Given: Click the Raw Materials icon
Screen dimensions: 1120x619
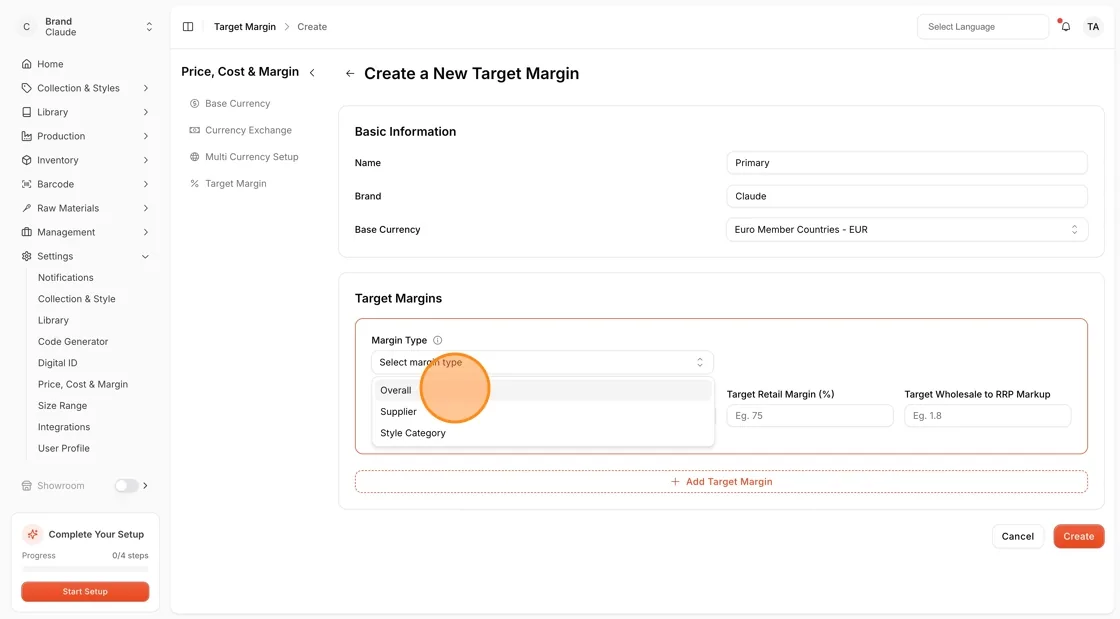Looking at the screenshot, I should pyautogui.click(x=26, y=208).
